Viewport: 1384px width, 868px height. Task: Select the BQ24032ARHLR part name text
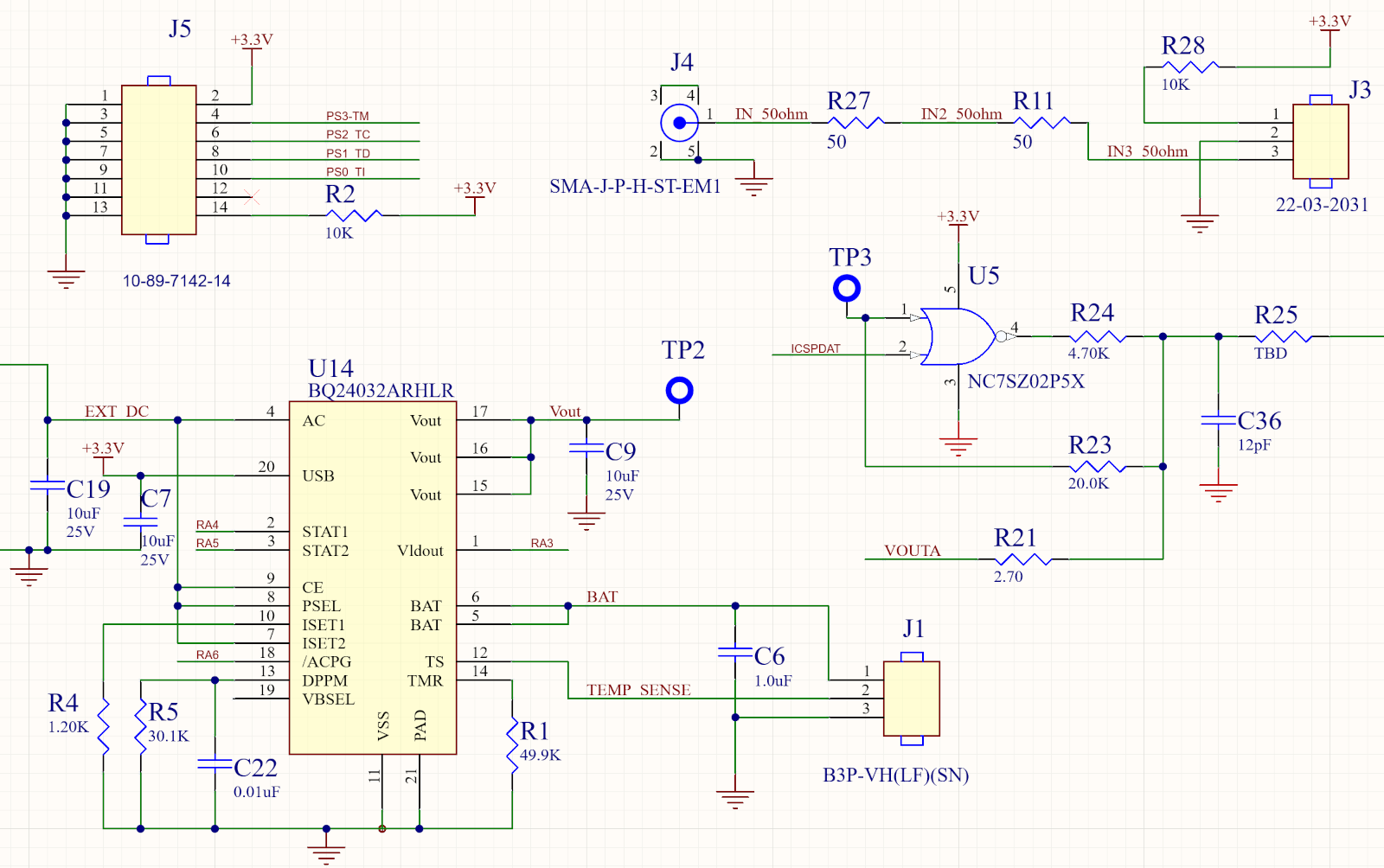[381, 391]
